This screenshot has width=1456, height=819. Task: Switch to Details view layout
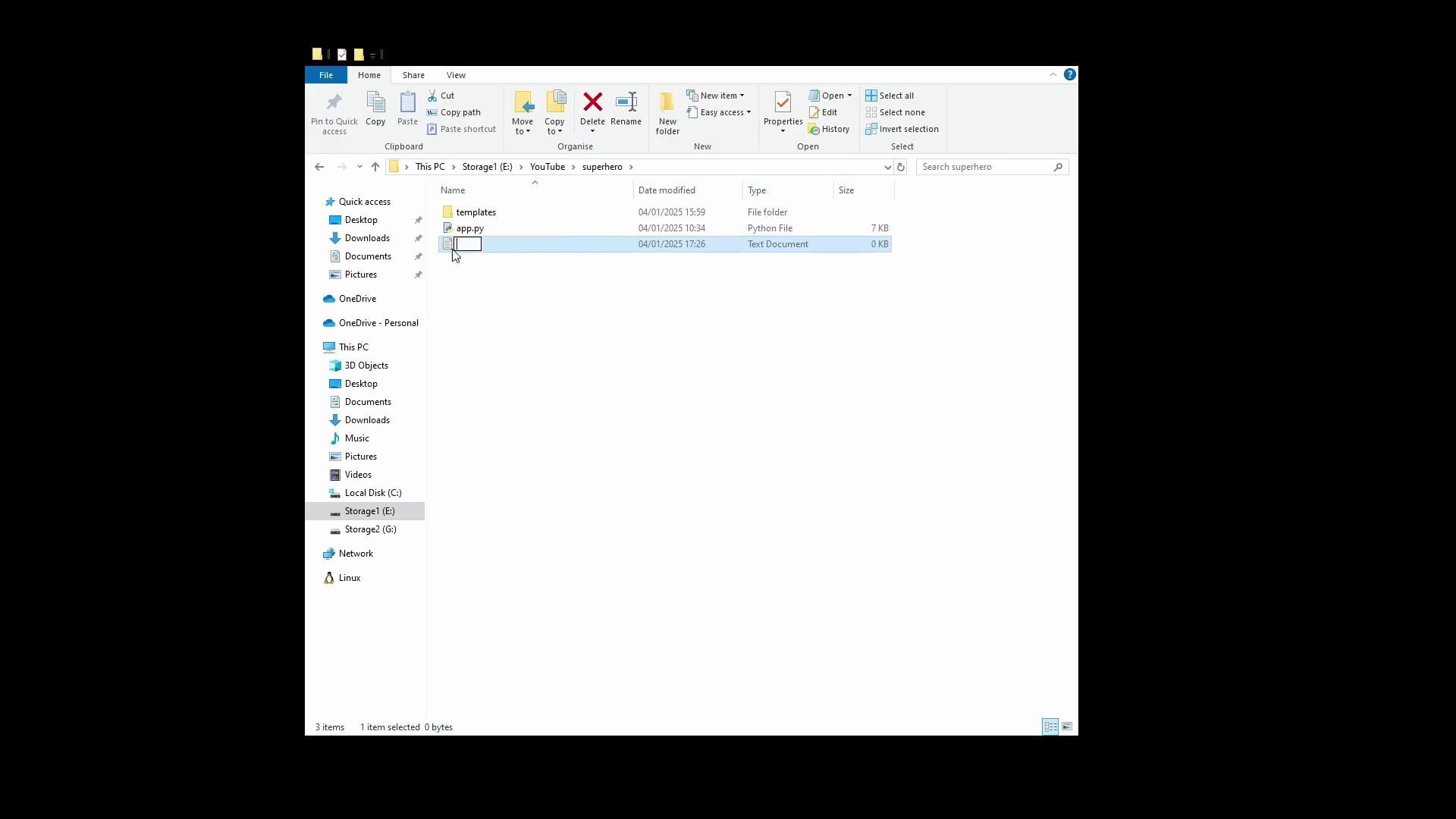click(x=1050, y=726)
